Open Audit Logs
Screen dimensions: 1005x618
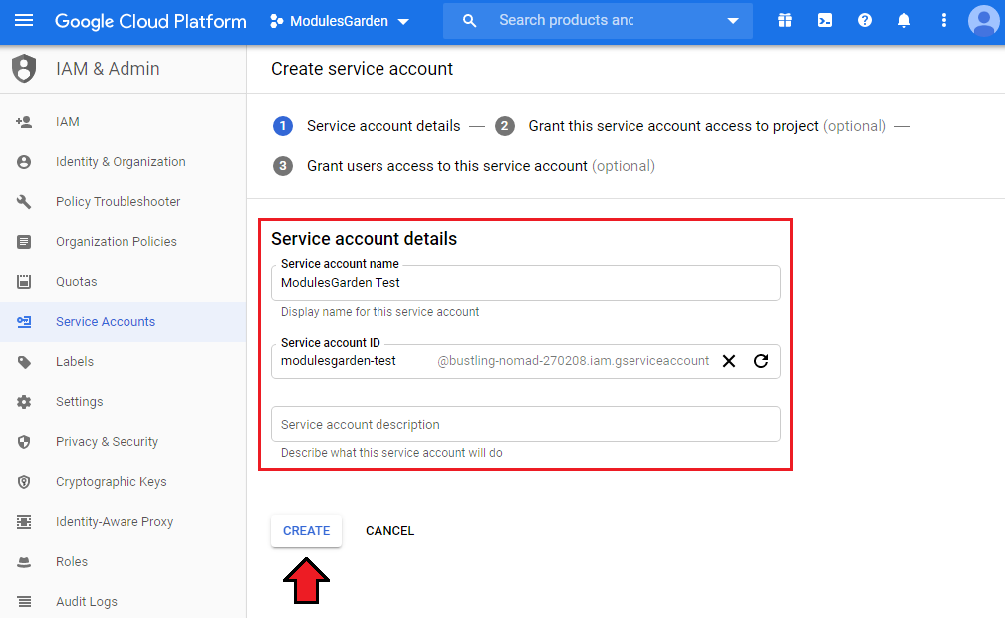(x=87, y=601)
